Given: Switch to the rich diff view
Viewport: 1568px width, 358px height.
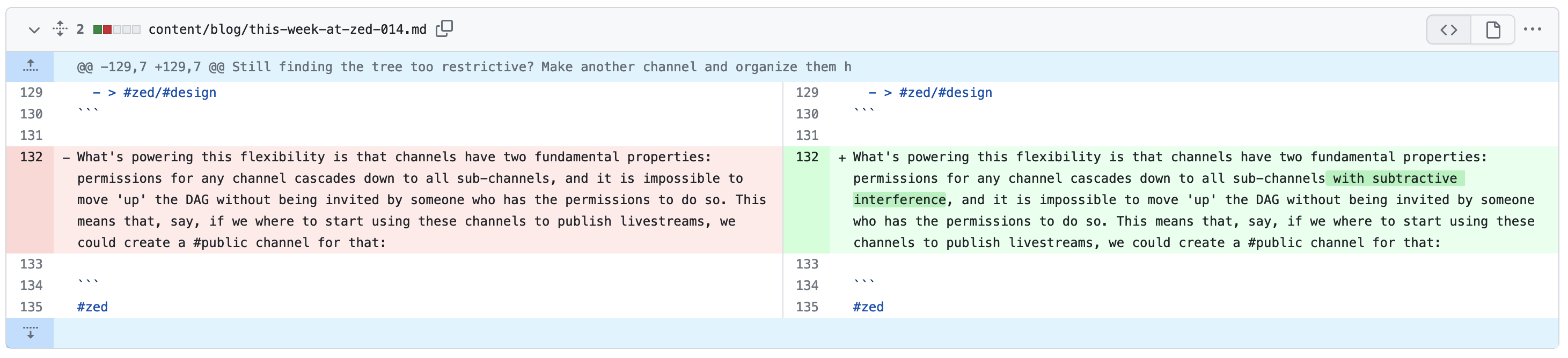Looking at the screenshot, I should pyautogui.click(x=1492, y=30).
